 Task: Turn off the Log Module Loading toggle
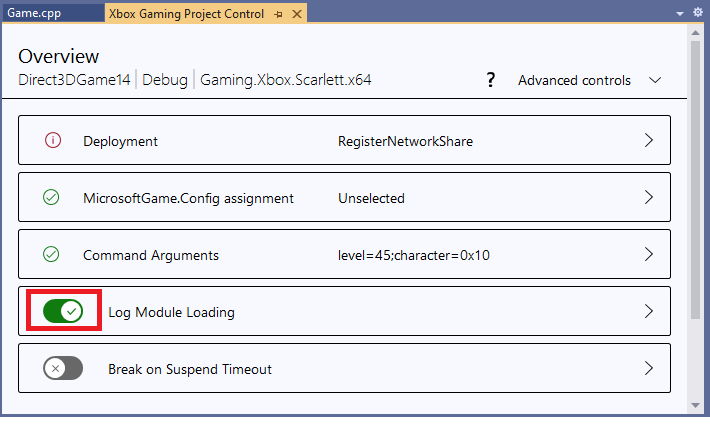pyautogui.click(x=63, y=311)
